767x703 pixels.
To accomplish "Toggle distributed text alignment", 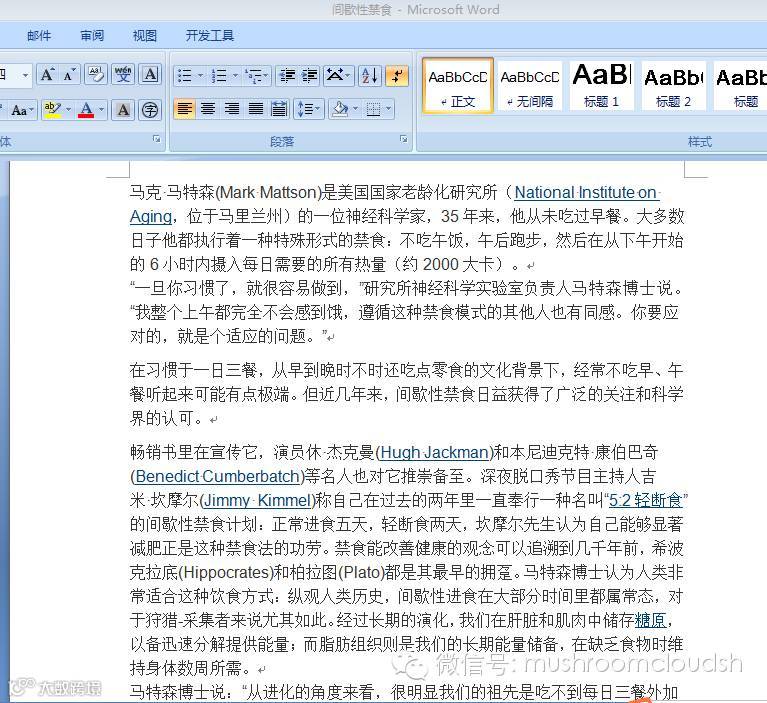I will click(x=279, y=109).
